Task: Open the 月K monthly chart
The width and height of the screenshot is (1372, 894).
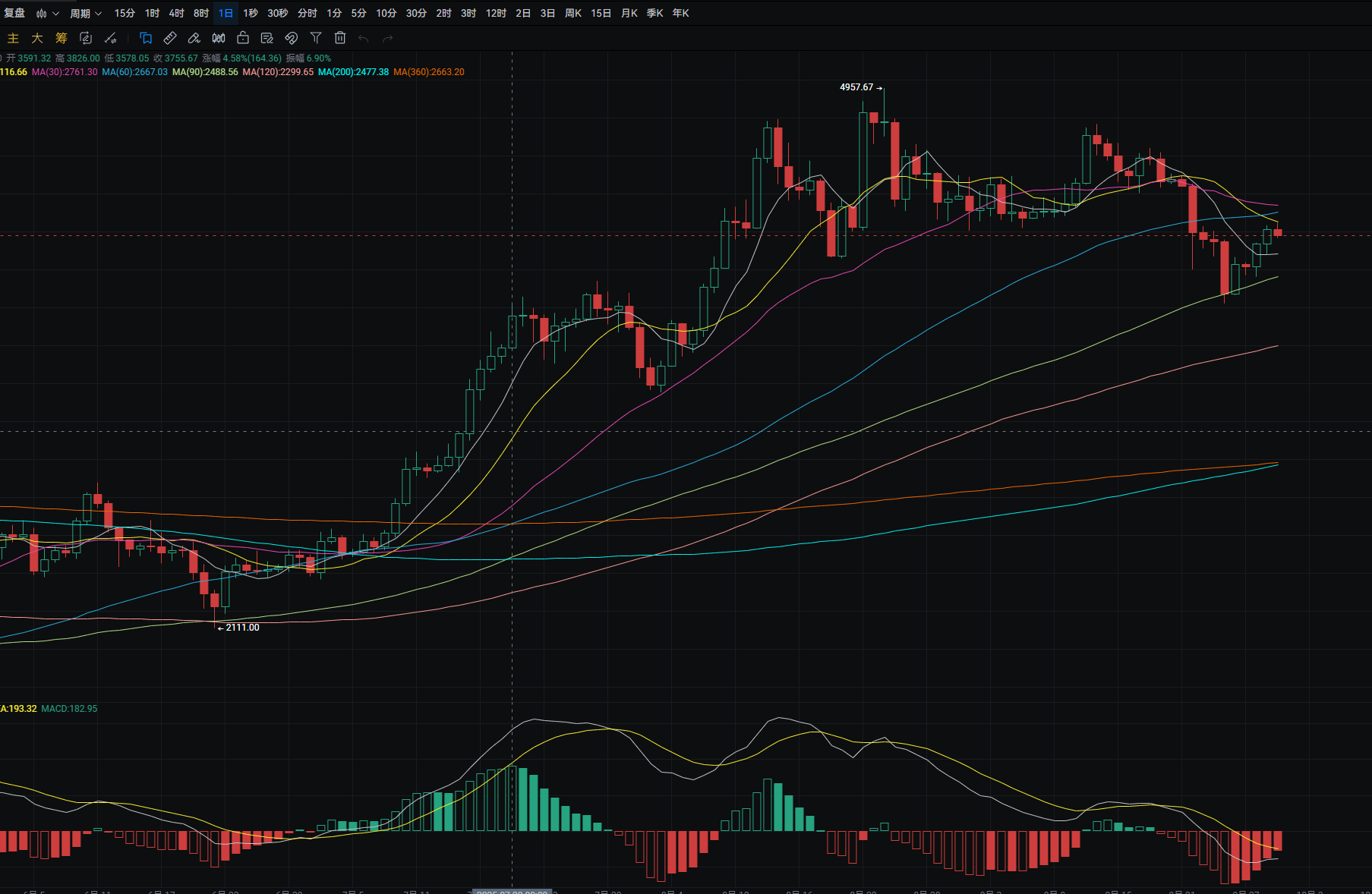Action: coord(629,13)
